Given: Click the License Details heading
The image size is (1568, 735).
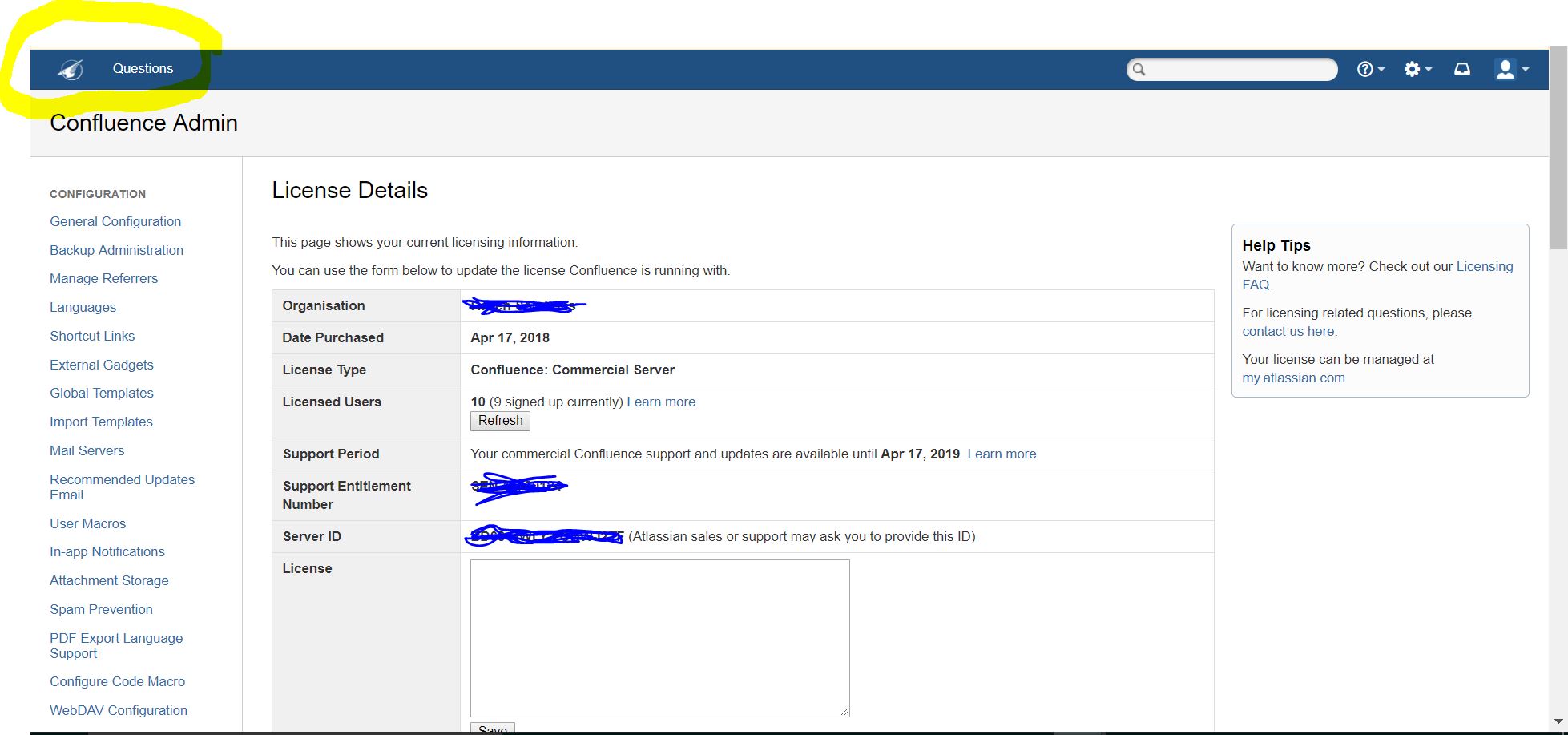Looking at the screenshot, I should (x=349, y=190).
